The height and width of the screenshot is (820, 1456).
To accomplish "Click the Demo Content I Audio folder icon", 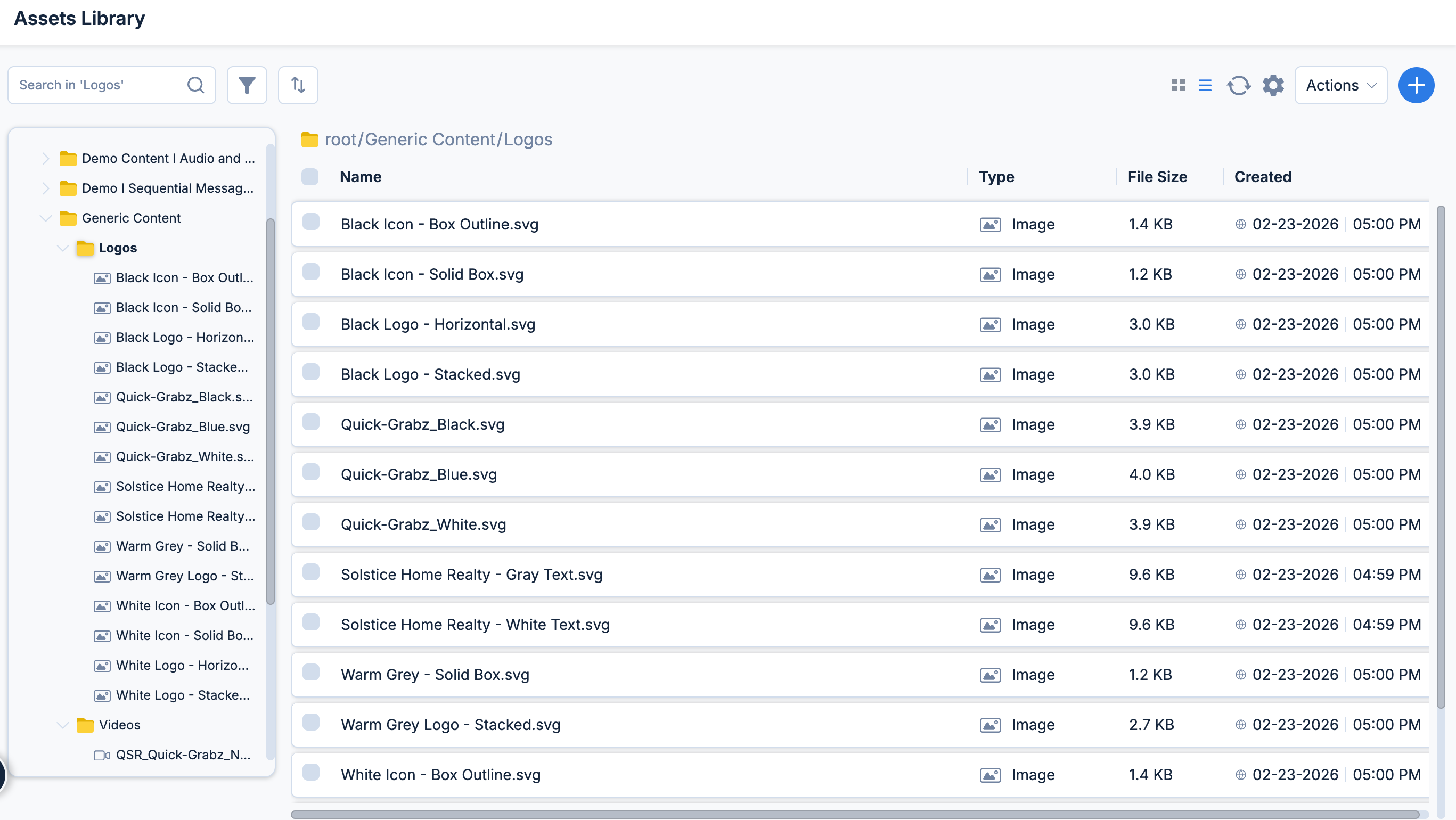I will click(68, 159).
